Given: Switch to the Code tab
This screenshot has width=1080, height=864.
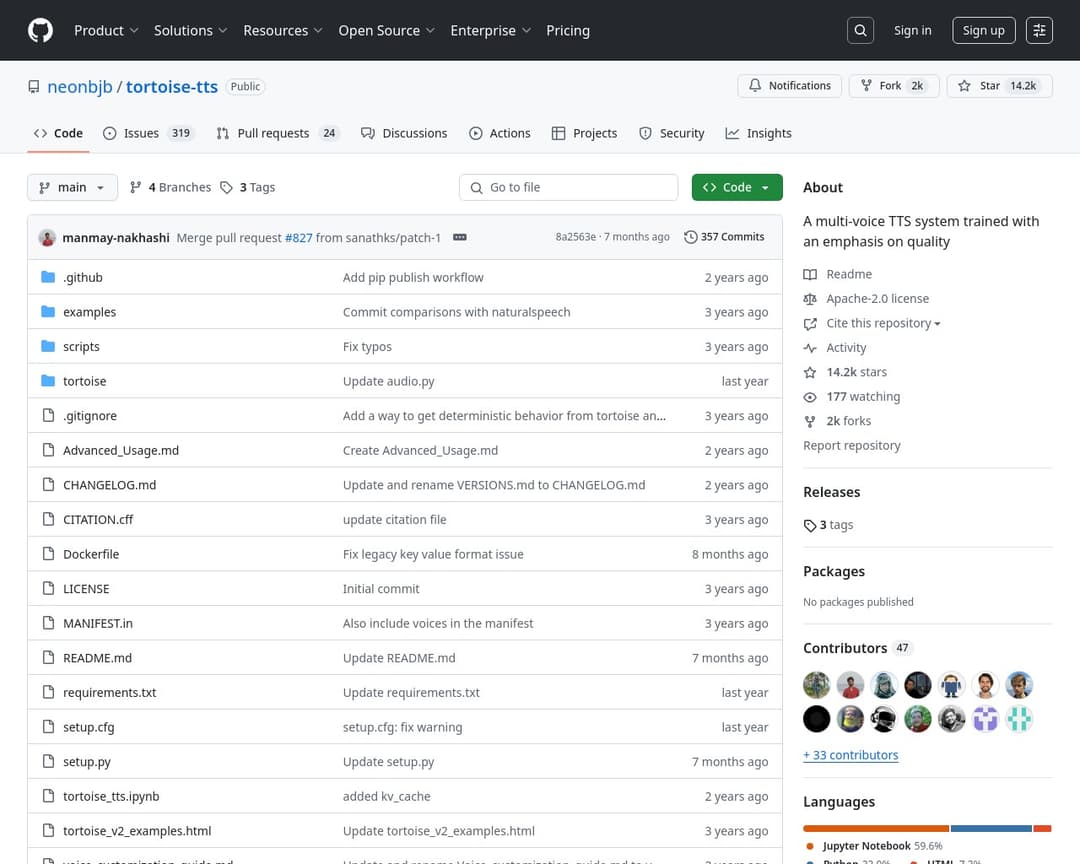Looking at the screenshot, I should 59,133.
